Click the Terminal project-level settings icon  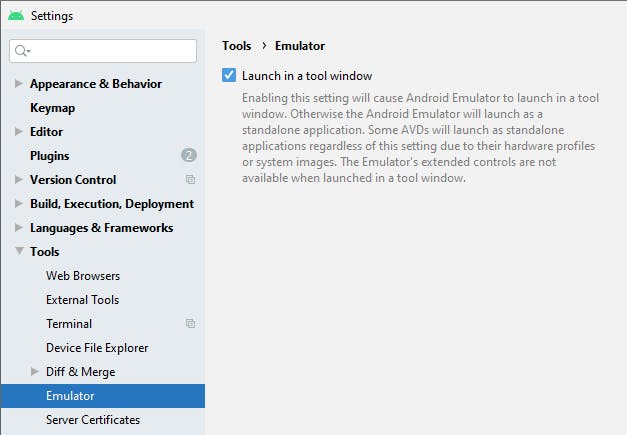(x=190, y=324)
